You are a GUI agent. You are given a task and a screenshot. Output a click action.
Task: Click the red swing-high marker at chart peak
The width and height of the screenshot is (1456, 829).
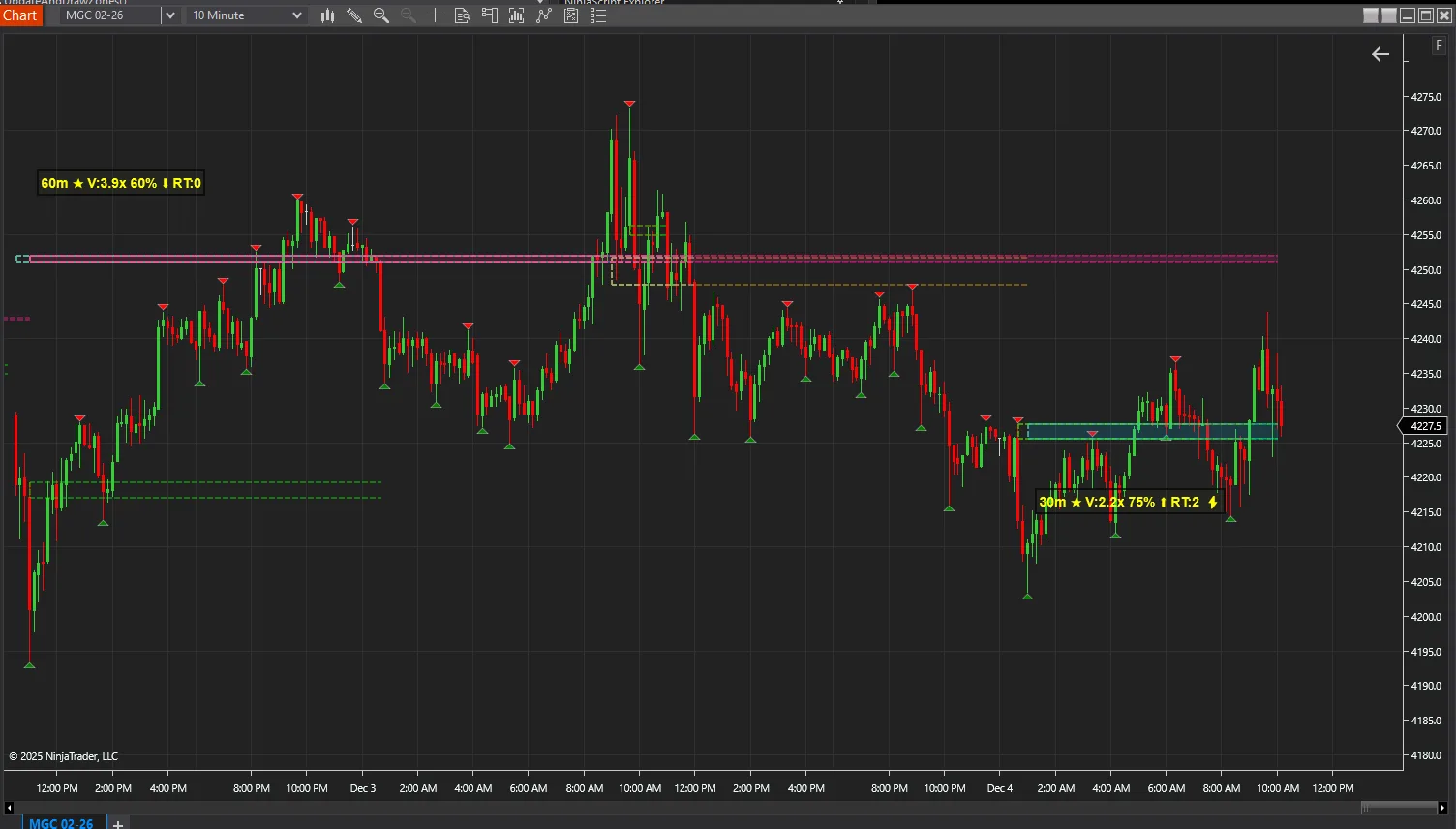[630, 104]
